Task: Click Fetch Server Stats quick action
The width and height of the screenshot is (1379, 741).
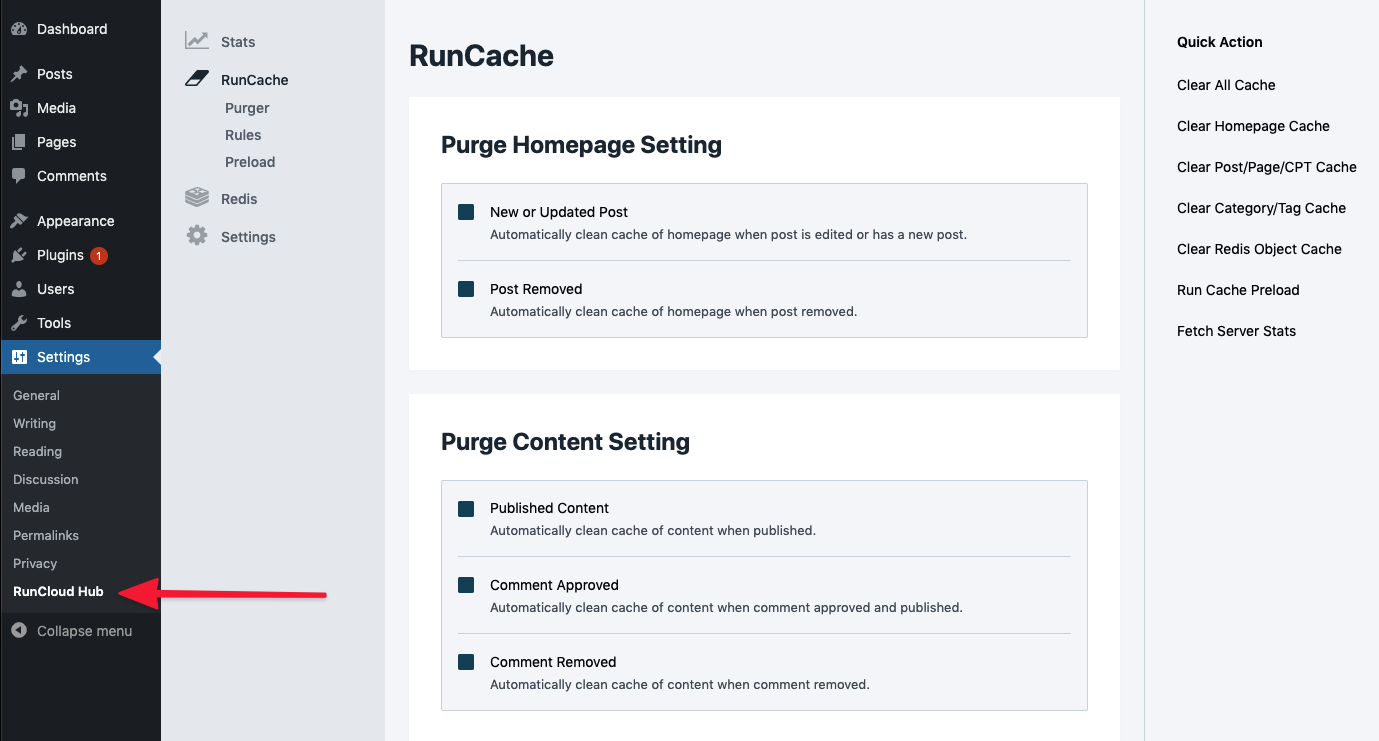Action: 1236,331
